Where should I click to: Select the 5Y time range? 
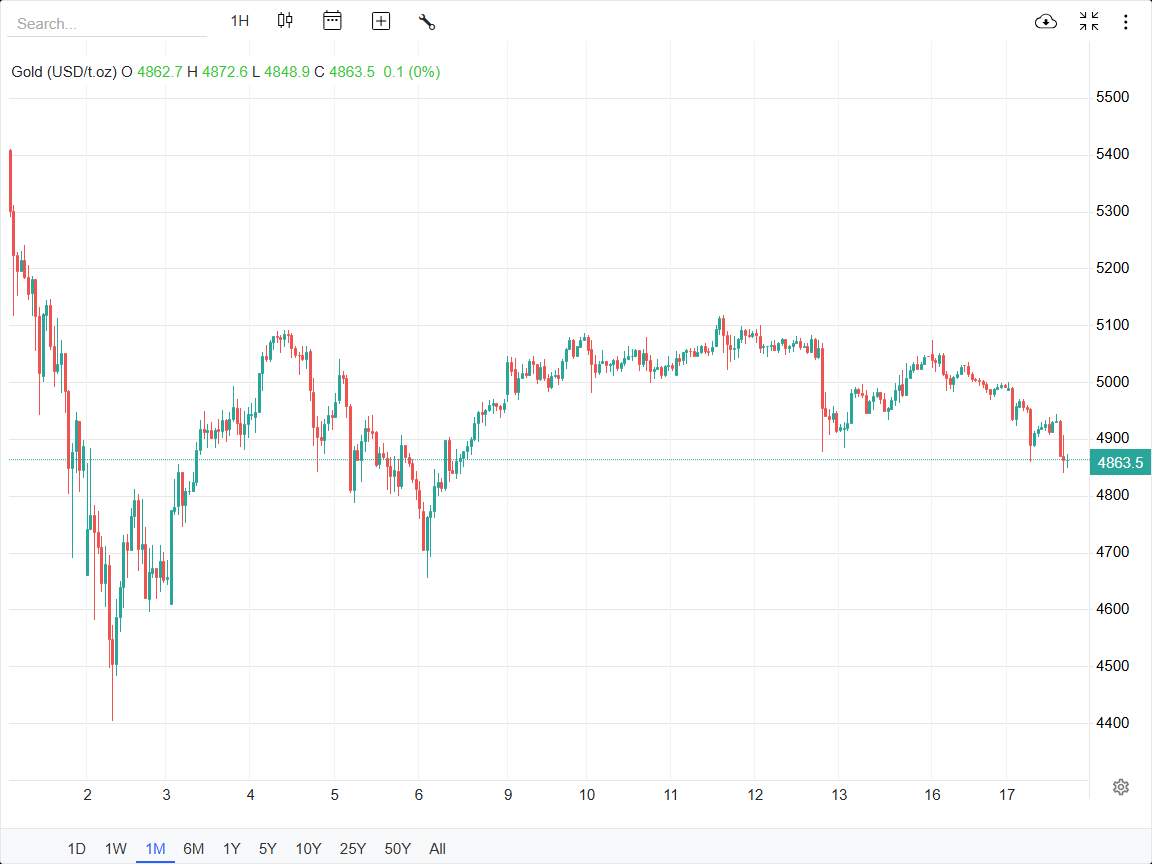click(x=268, y=849)
